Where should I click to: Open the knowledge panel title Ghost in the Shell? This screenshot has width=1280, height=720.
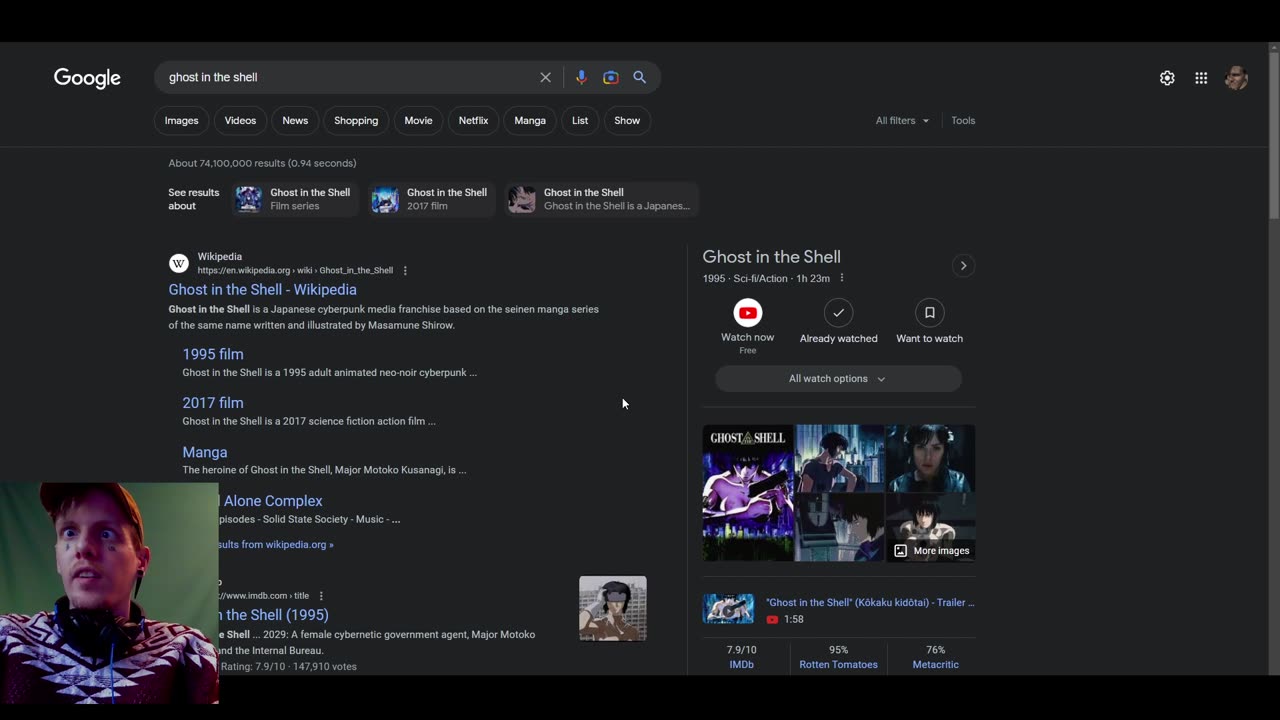(x=772, y=257)
